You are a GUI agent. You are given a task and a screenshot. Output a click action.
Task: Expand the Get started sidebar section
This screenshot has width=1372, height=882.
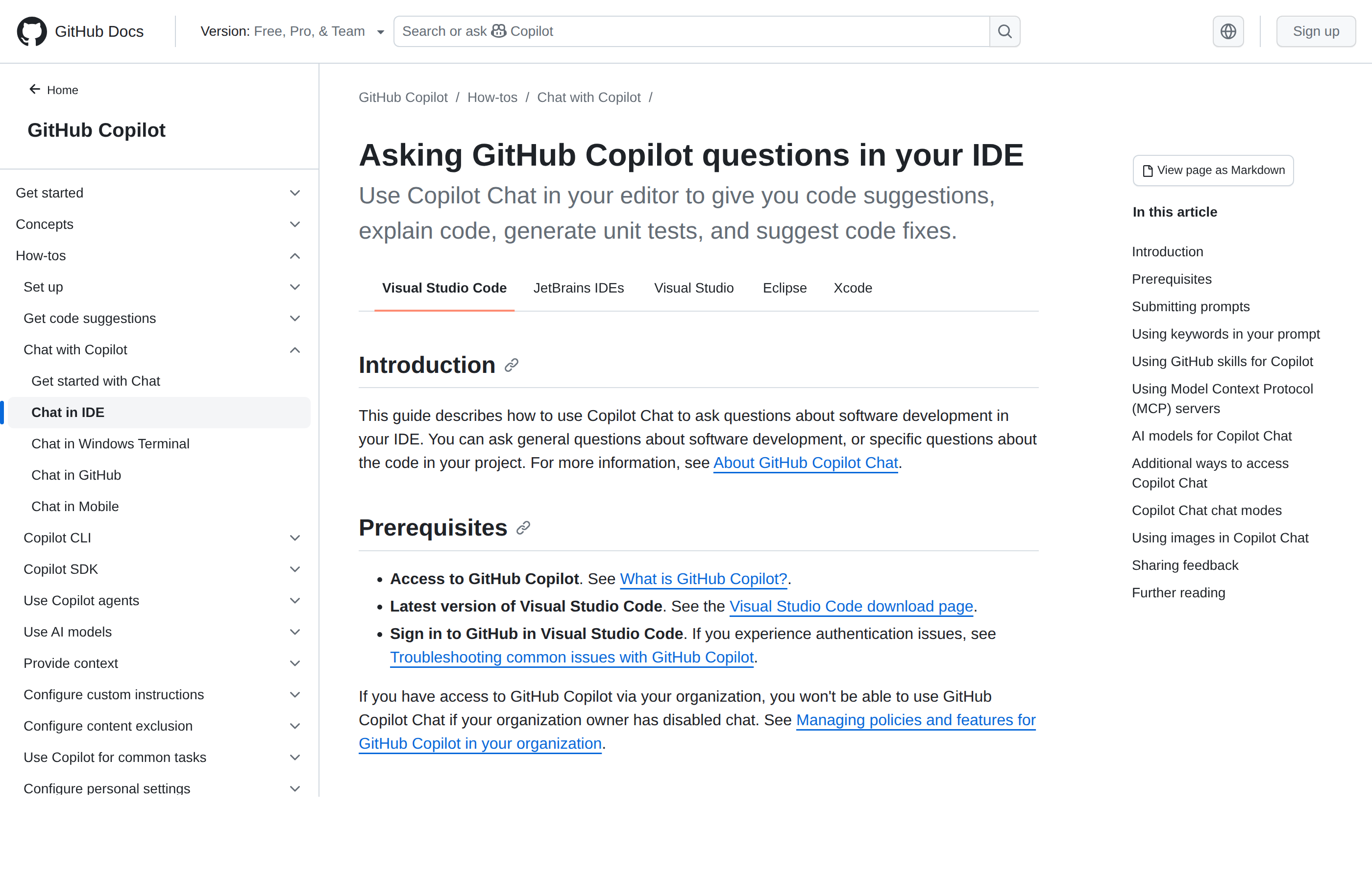click(x=295, y=193)
